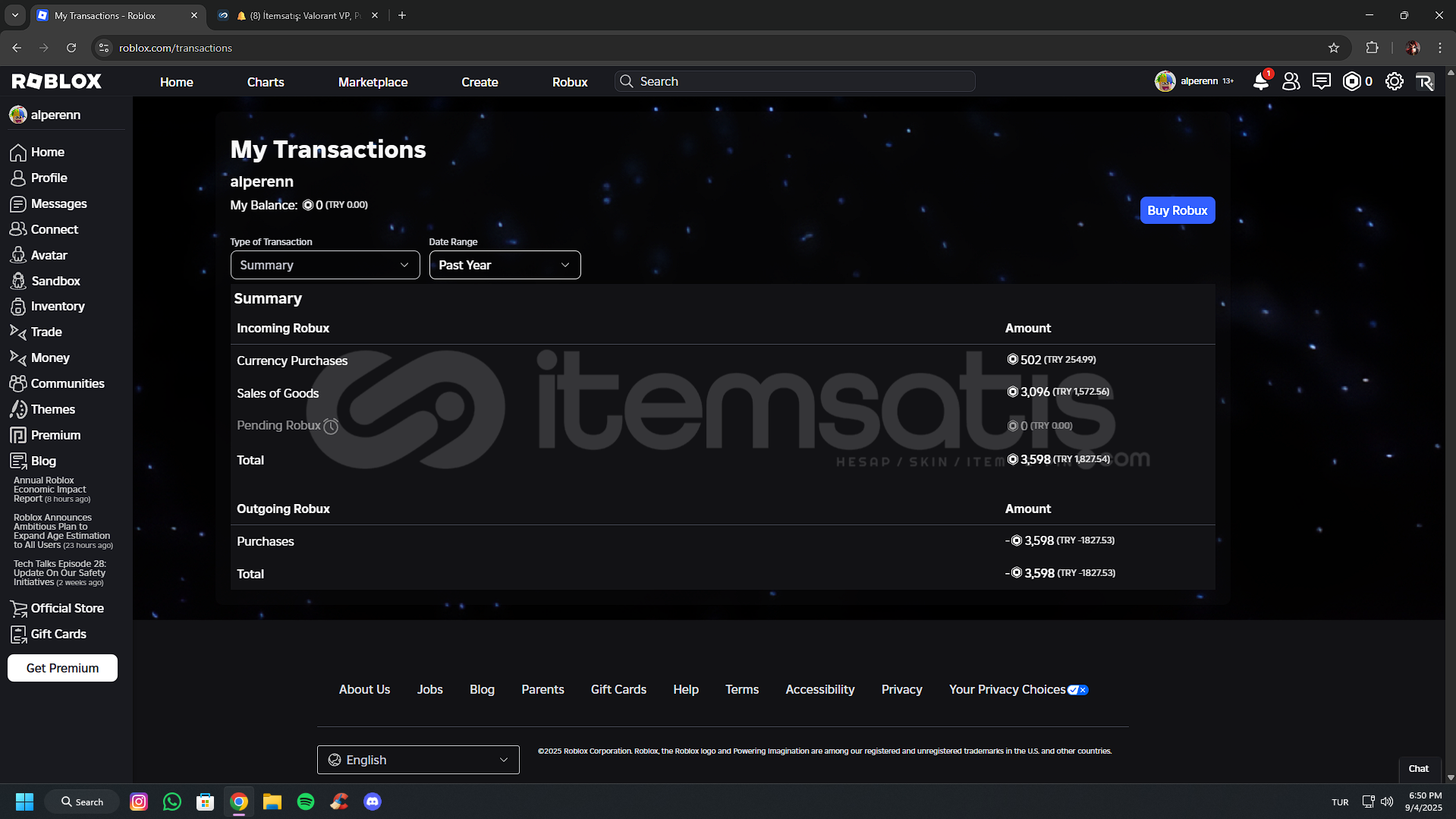Open the friends icon in header

[x=1291, y=81]
